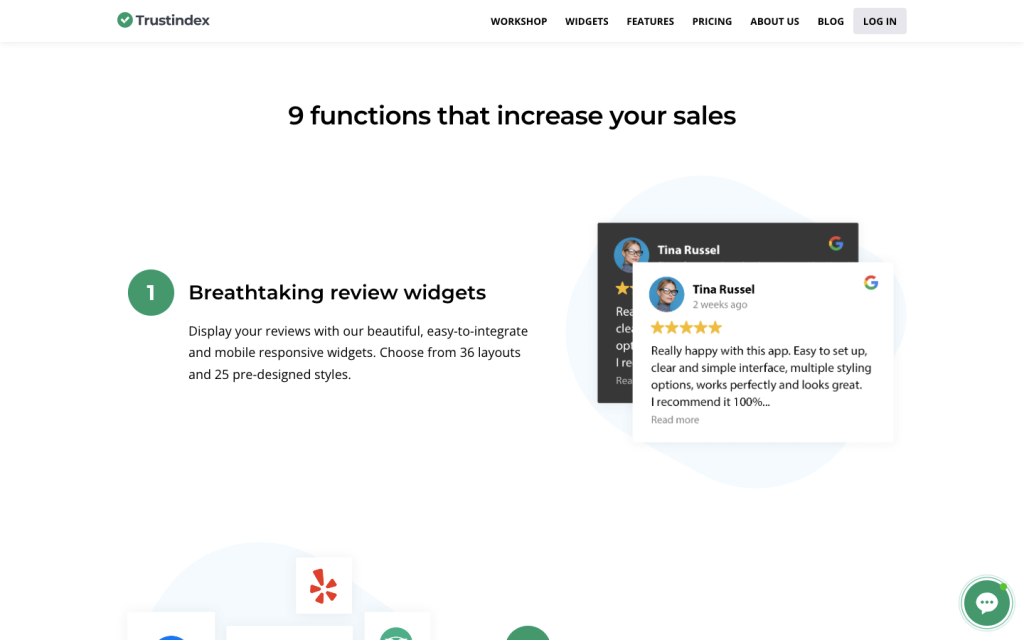This screenshot has width=1024, height=640.
Task: Open the Workshop menu item
Action: coord(519,22)
